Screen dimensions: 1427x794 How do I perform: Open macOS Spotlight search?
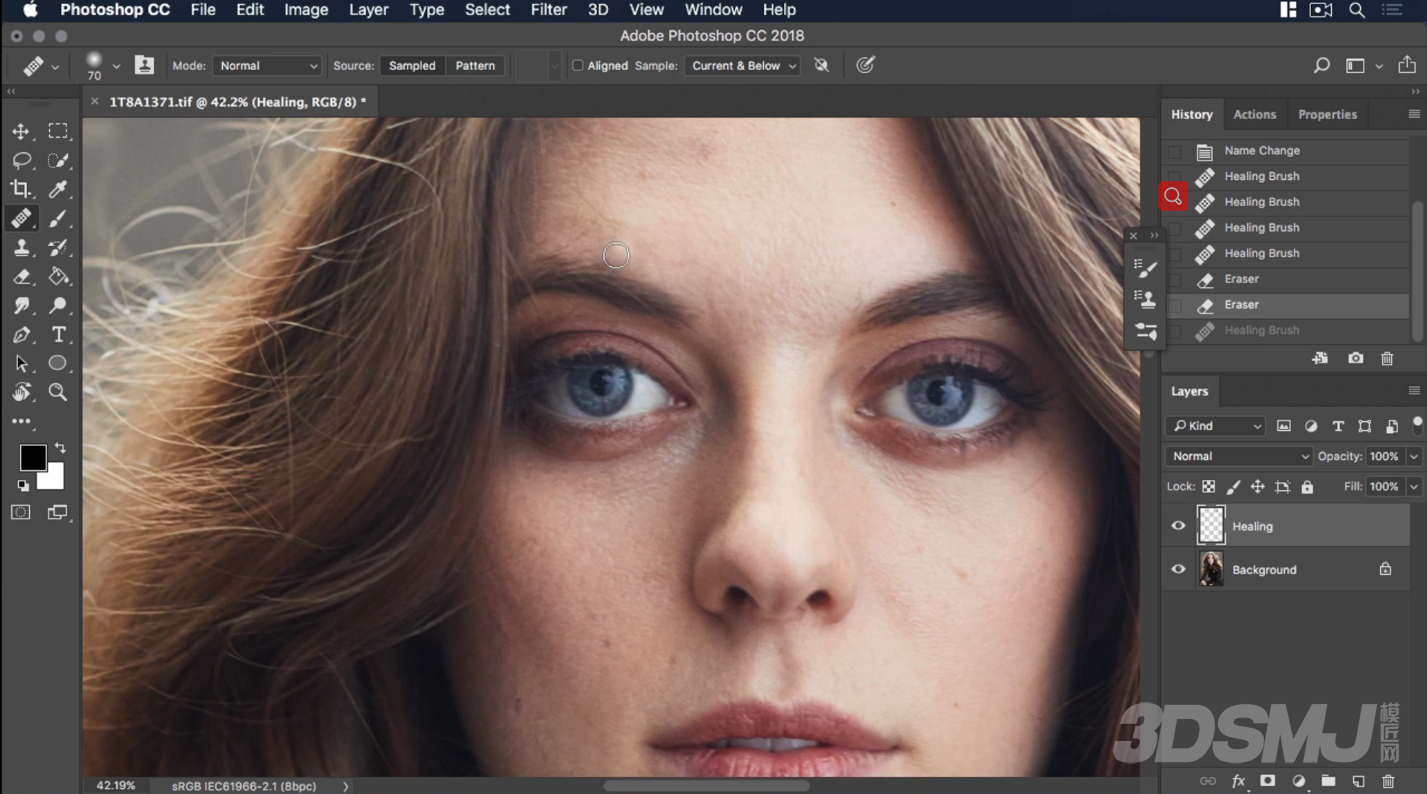click(x=1357, y=10)
